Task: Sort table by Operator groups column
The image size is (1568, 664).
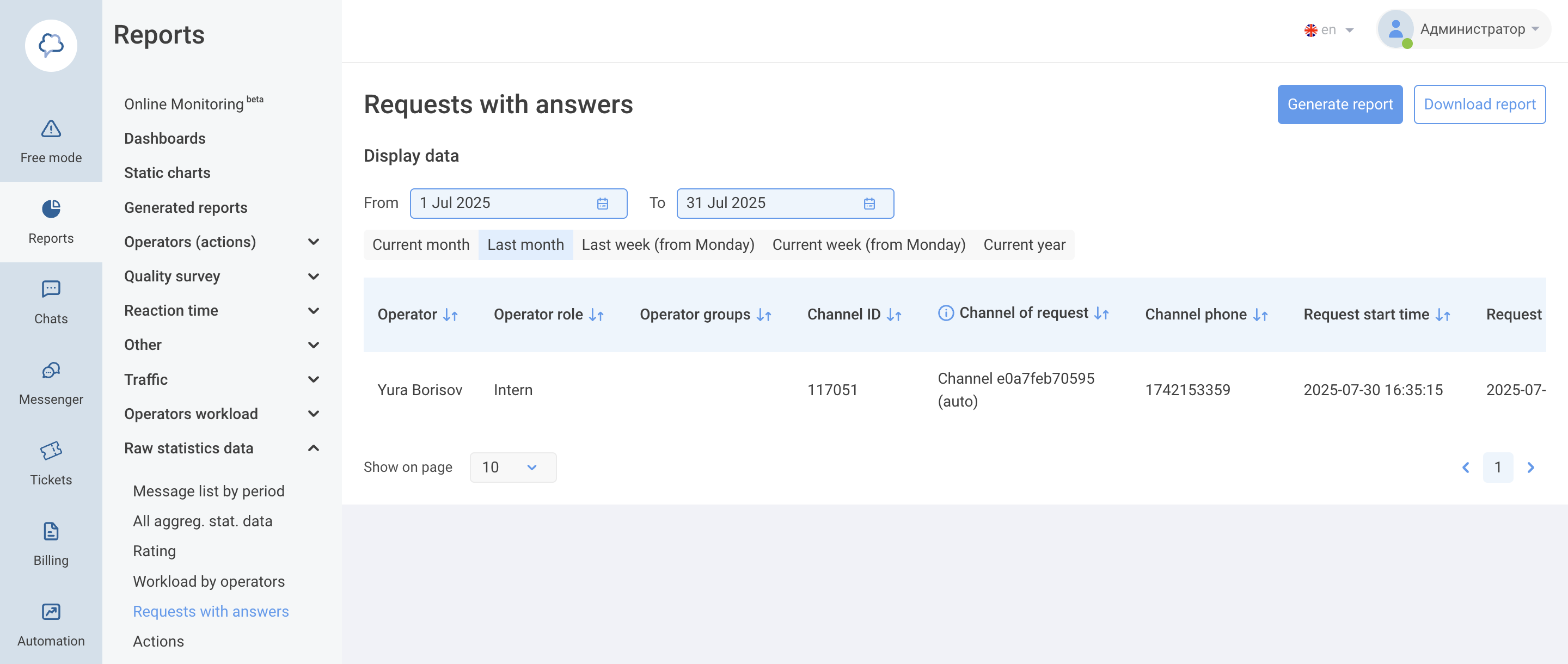Action: [764, 315]
